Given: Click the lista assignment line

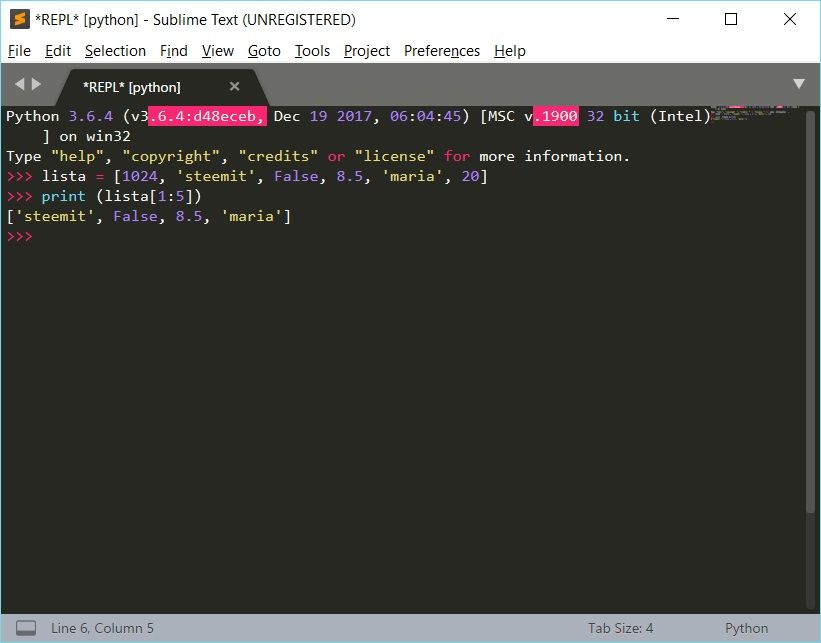Looking at the screenshot, I should [247, 176].
